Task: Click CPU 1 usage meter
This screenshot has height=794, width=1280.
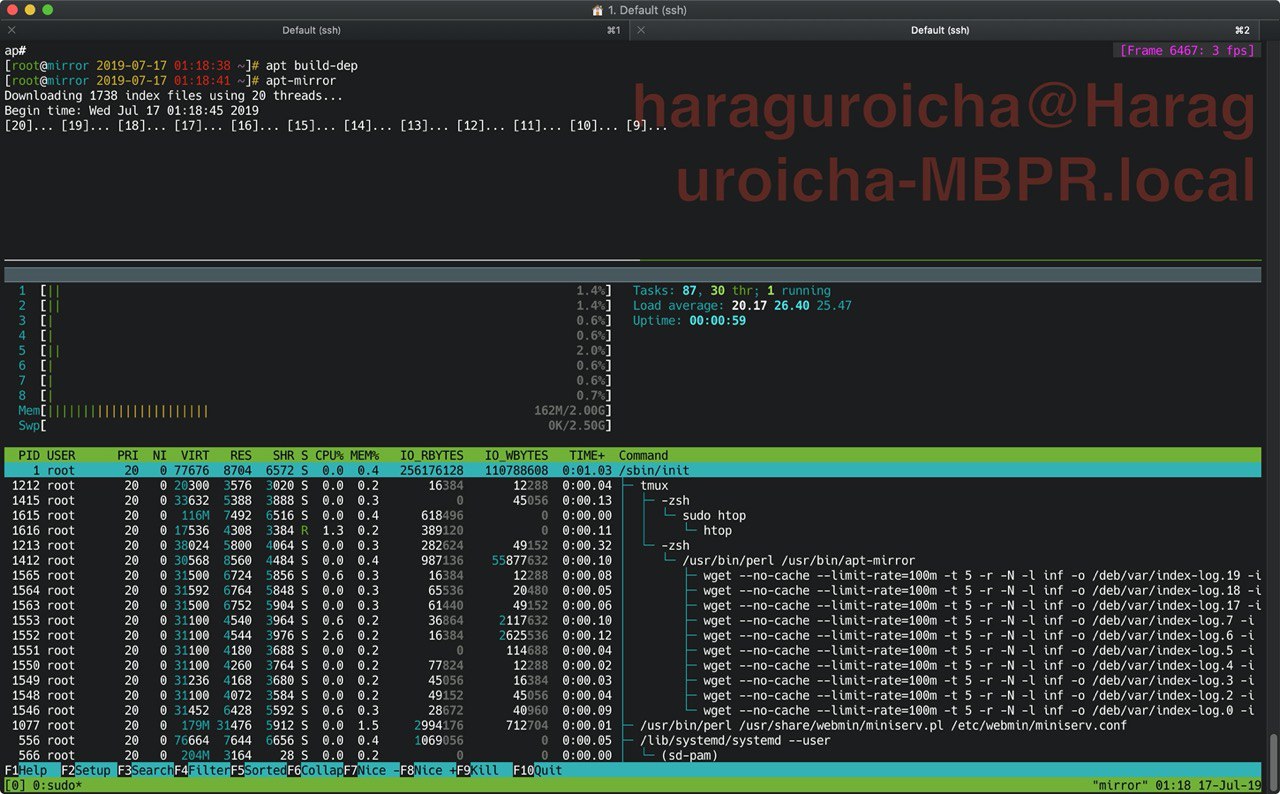Action: pyautogui.click(x=315, y=290)
